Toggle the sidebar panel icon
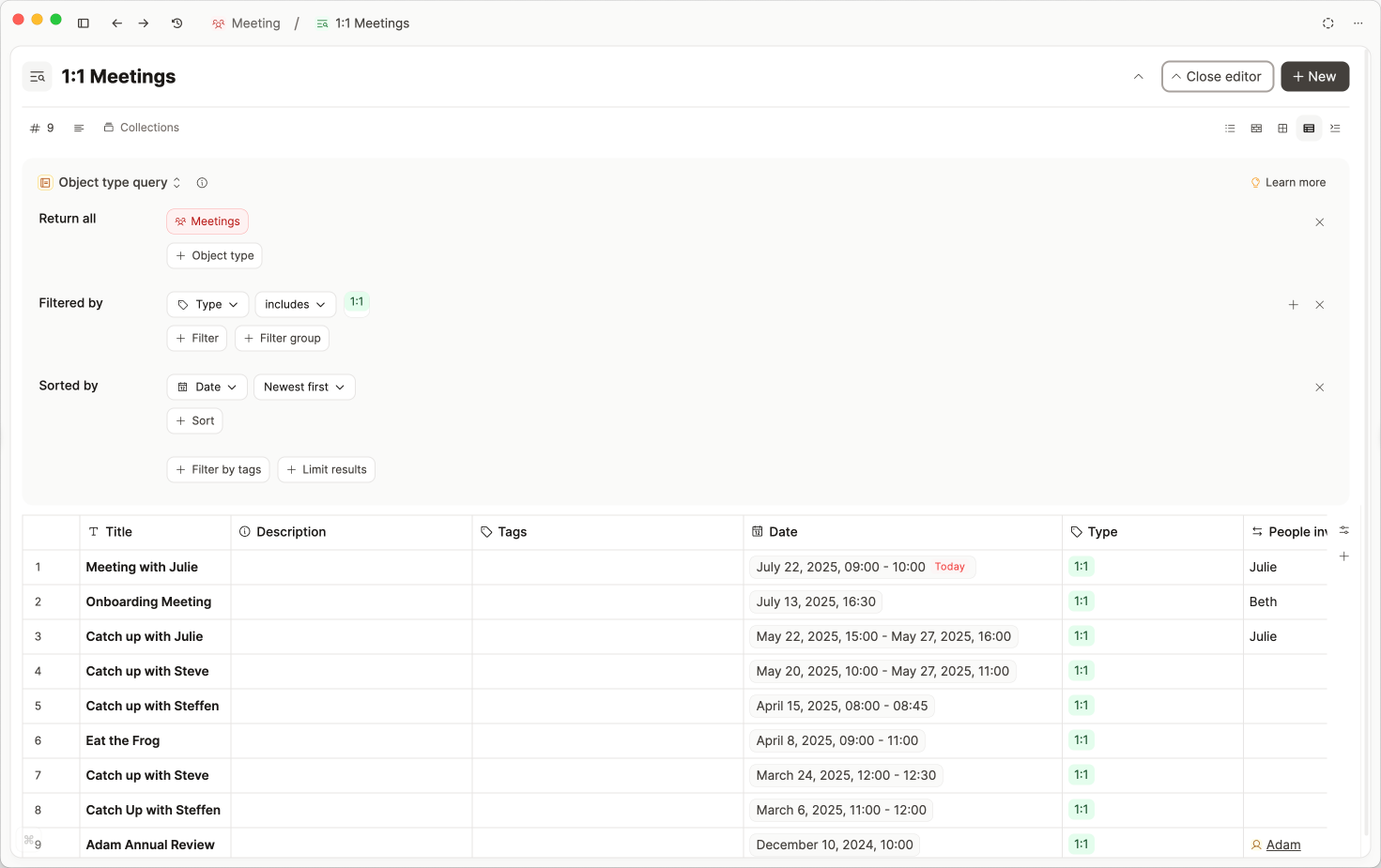 pyautogui.click(x=84, y=23)
